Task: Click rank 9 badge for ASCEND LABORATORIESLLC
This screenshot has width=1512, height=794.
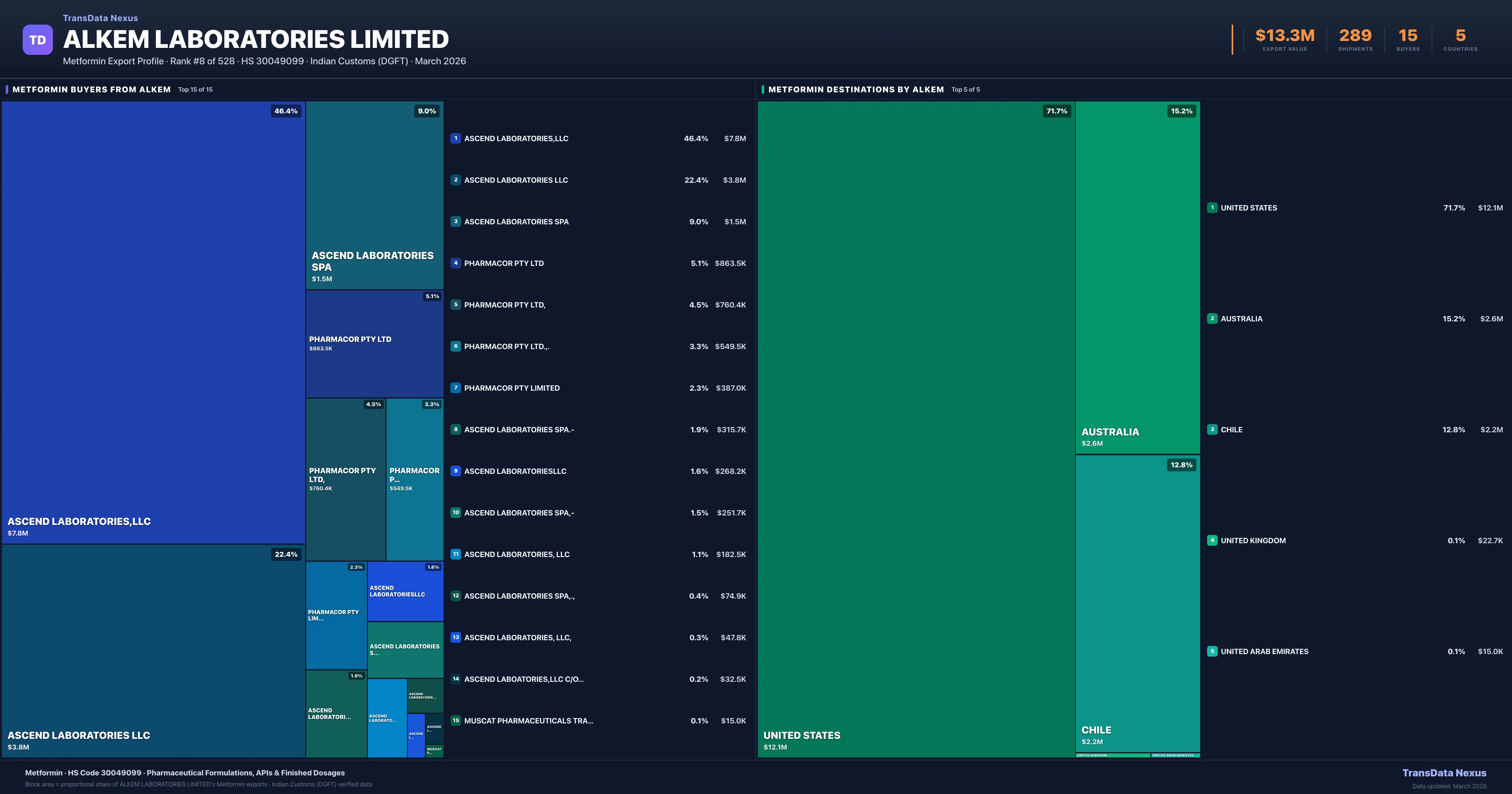Action: pyautogui.click(x=455, y=471)
